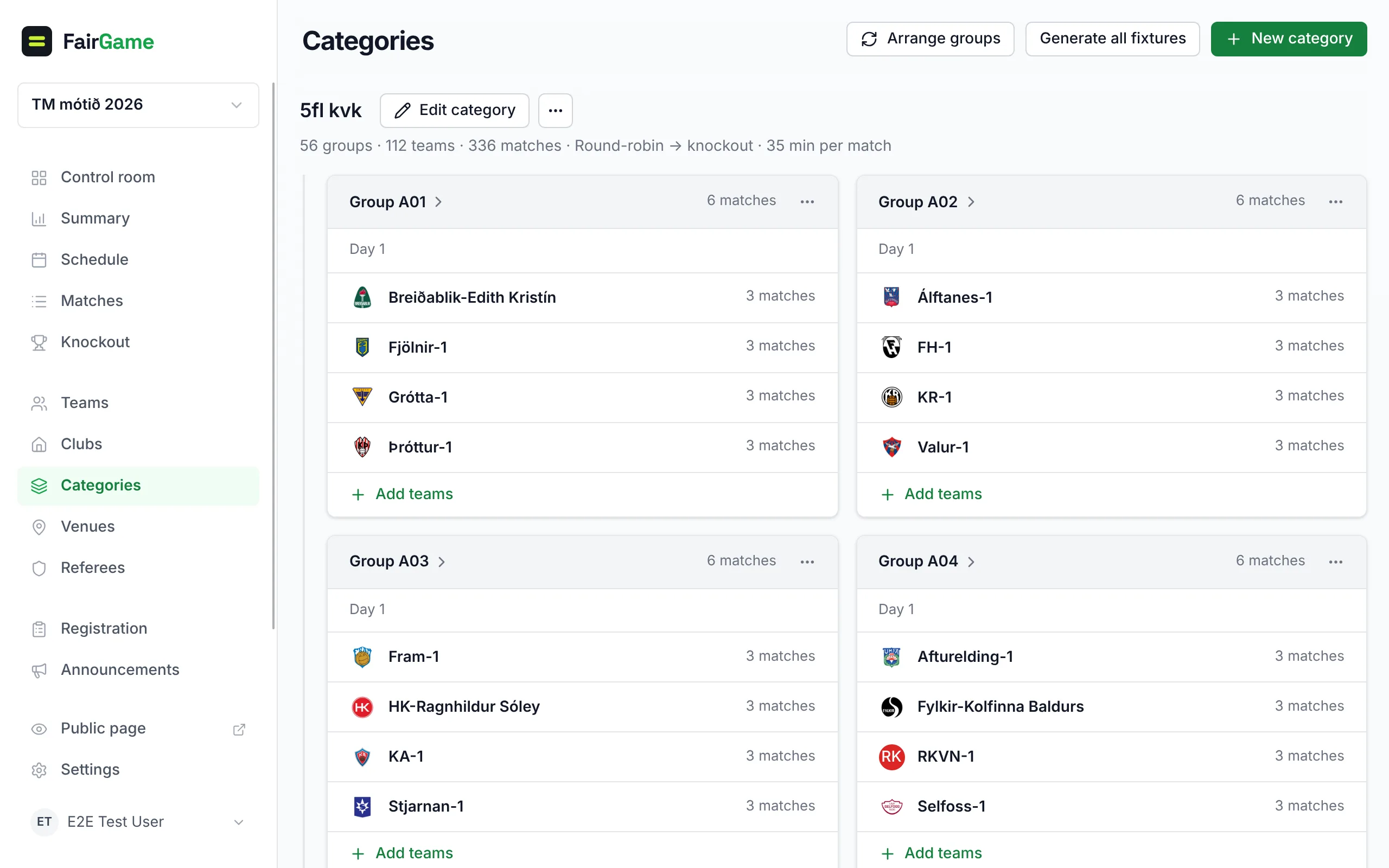
Task: Open the Matches list
Action: [x=138, y=301]
